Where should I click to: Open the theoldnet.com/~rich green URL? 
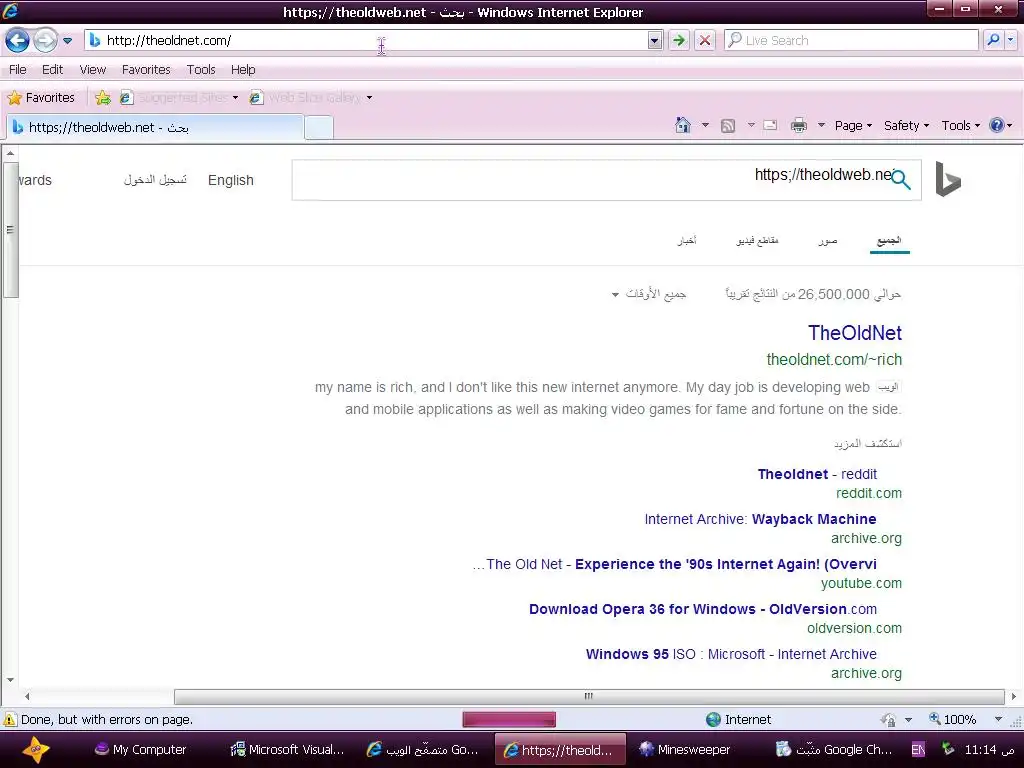pos(834,360)
